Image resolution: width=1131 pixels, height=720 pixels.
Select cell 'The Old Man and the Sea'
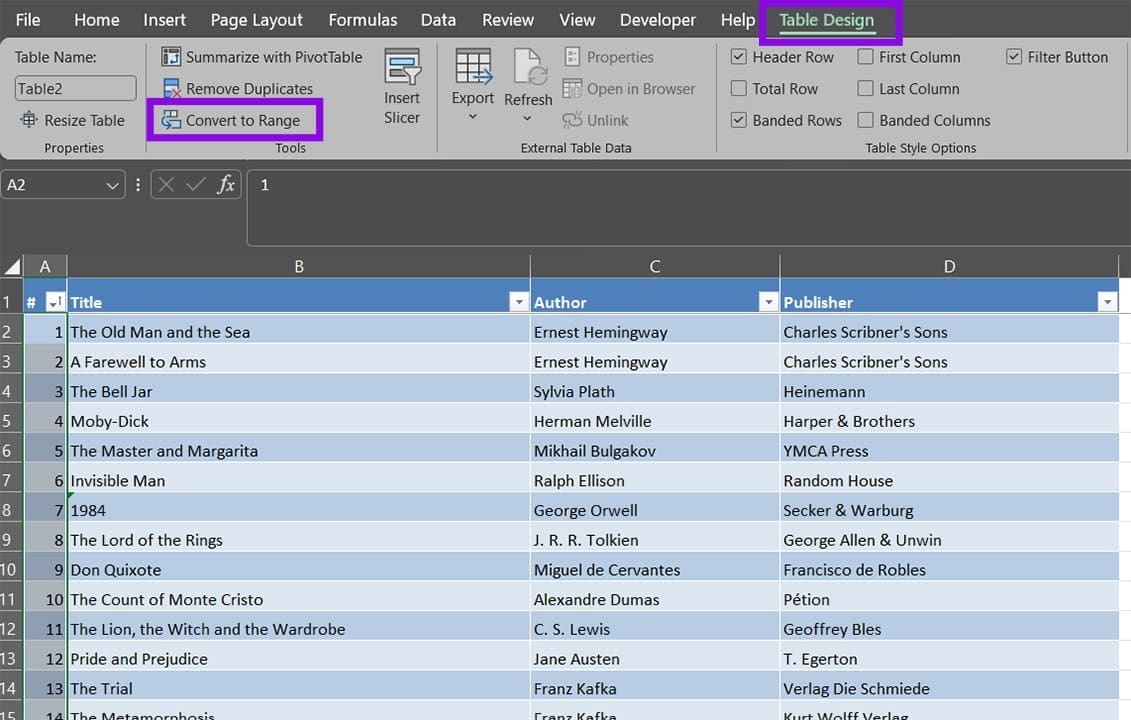click(299, 332)
